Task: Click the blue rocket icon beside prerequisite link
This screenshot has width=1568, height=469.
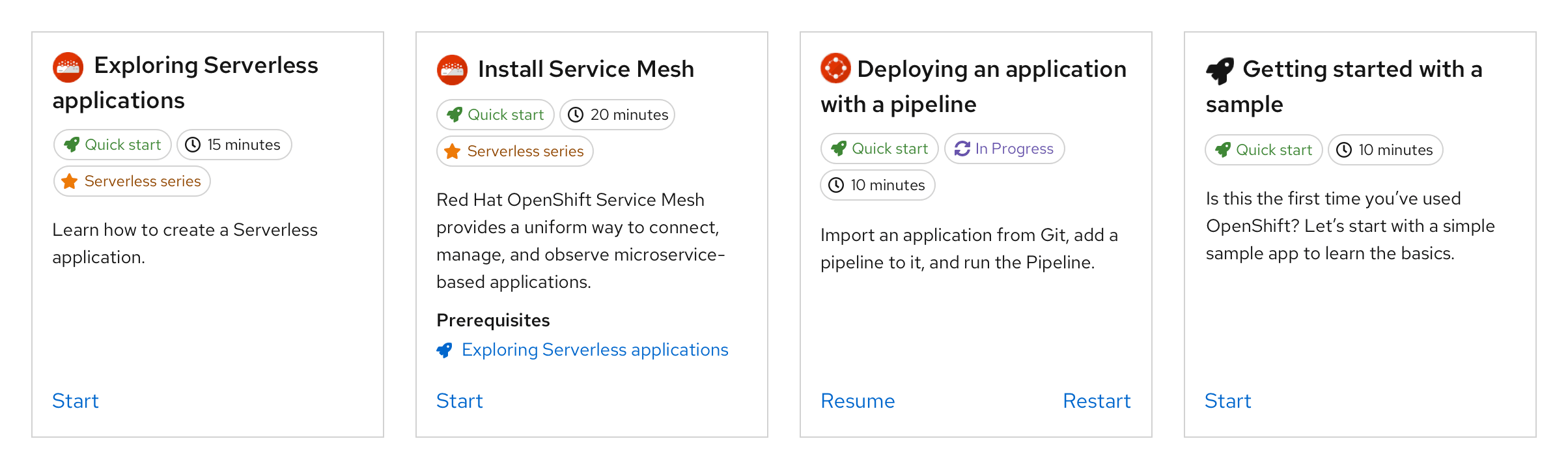Action: tap(444, 350)
